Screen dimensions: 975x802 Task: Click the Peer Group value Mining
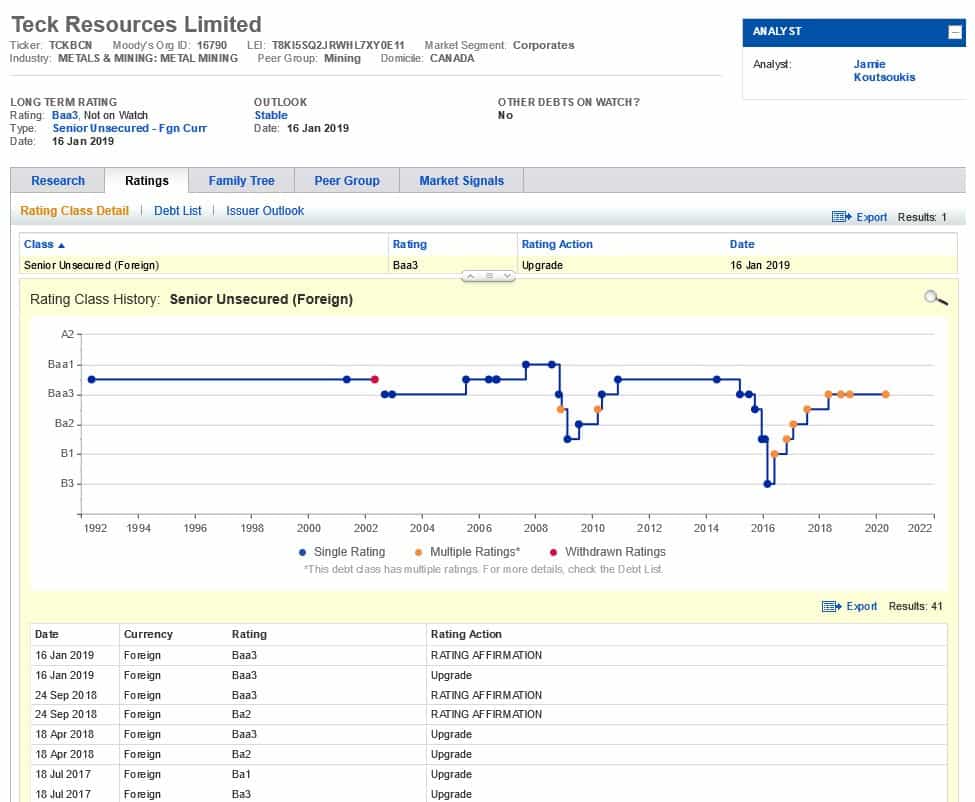[342, 58]
